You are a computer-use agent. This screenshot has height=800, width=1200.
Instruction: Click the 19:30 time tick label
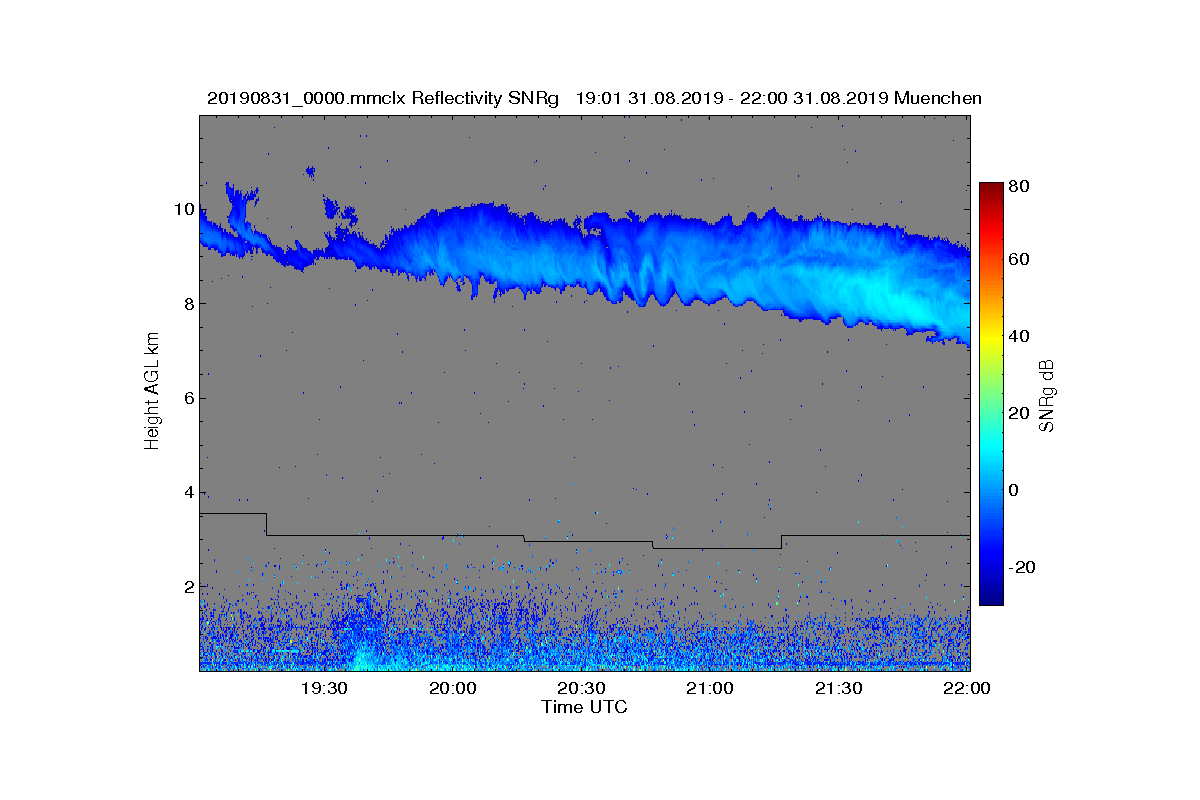click(324, 688)
